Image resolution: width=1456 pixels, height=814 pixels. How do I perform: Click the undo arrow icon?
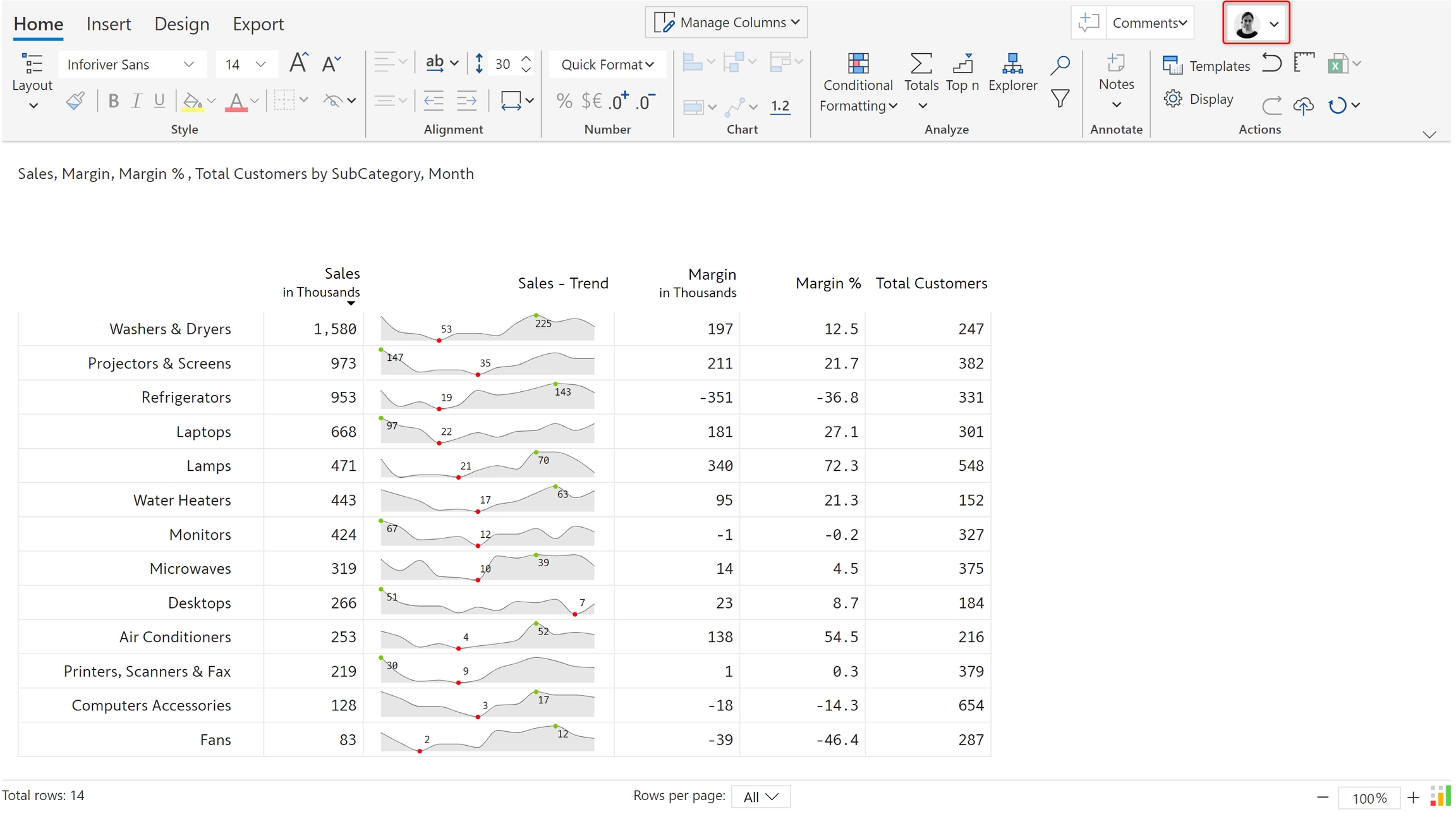pos(1271,63)
